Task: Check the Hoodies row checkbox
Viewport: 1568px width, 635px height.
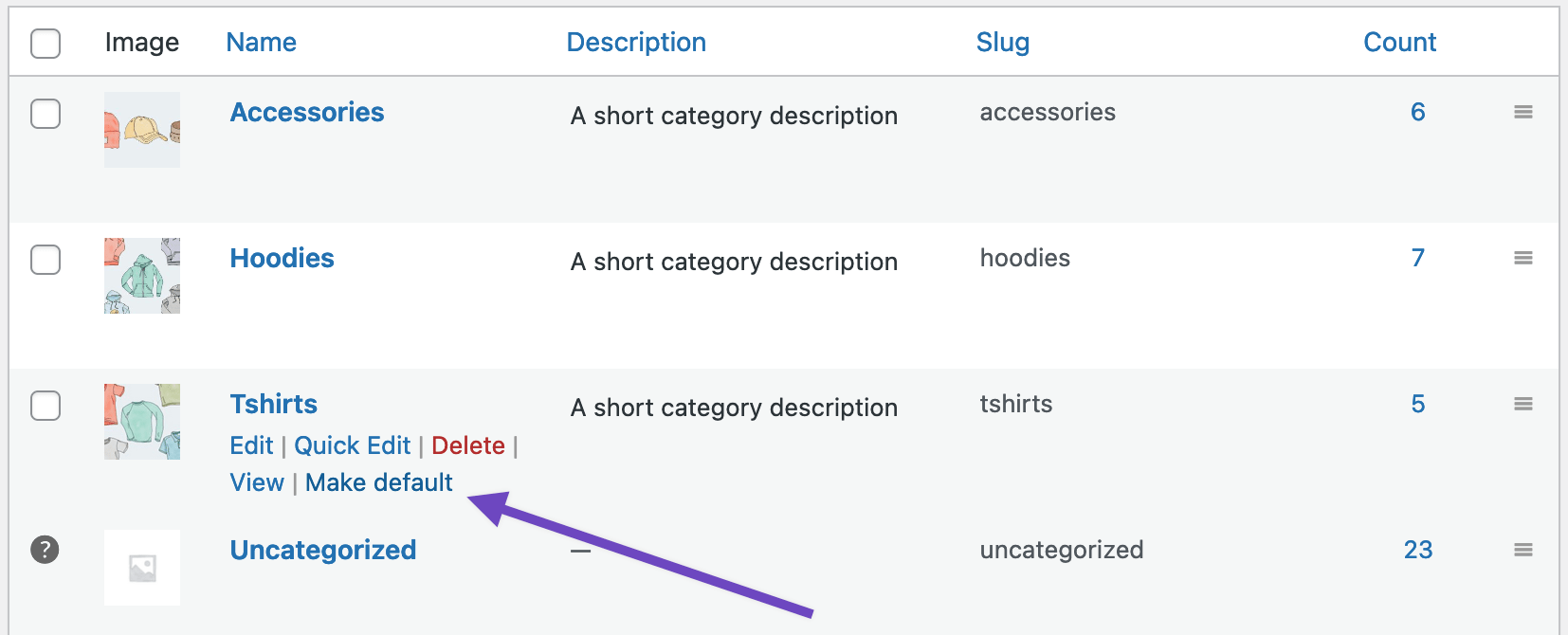Action: click(x=45, y=260)
